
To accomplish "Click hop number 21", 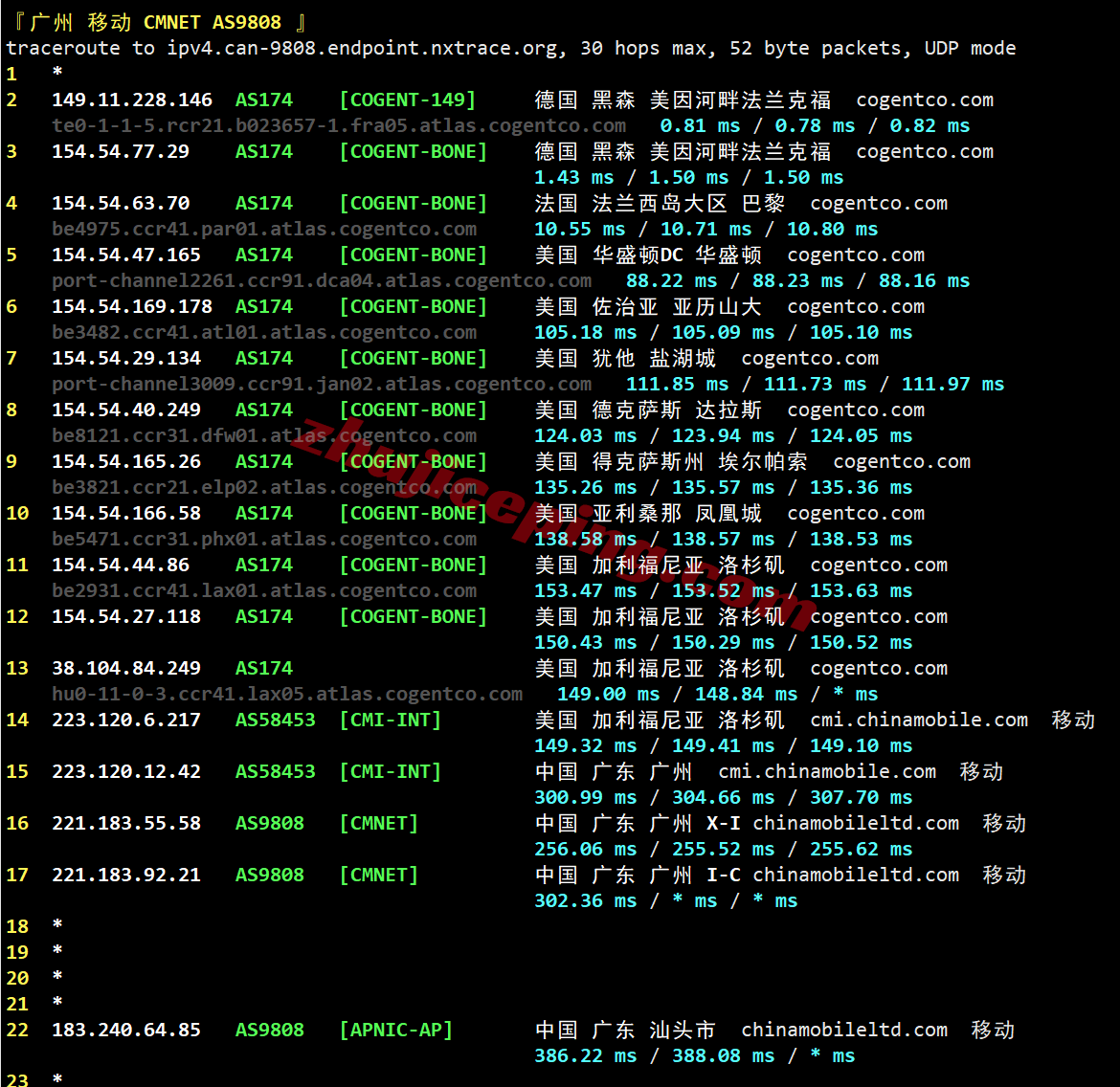I will point(17,1004).
